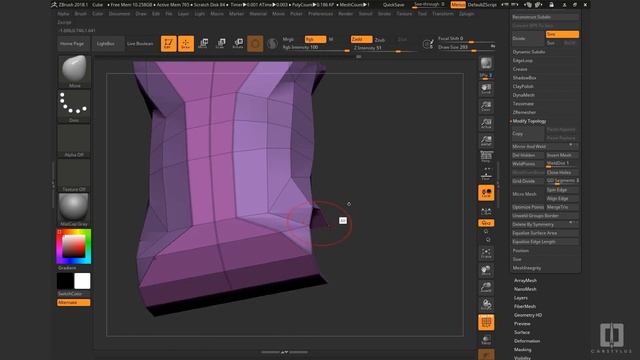Pick a color in the color picker

(74, 246)
